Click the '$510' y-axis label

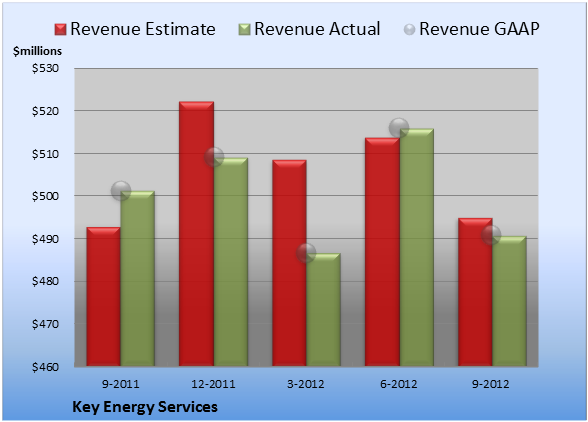(45, 154)
